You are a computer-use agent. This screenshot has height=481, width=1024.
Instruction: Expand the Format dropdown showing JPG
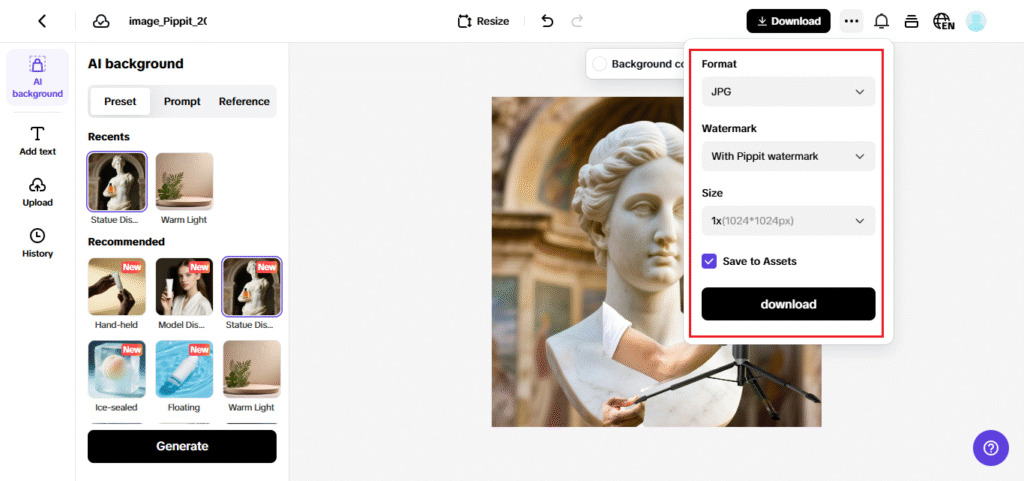(788, 92)
